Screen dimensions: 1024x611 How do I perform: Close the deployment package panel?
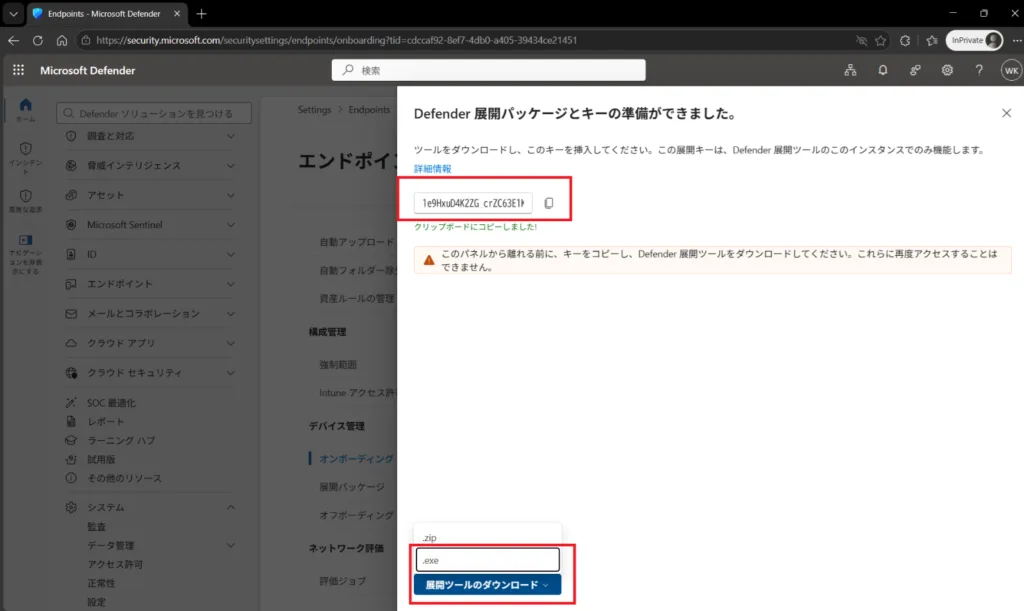(x=1006, y=113)
